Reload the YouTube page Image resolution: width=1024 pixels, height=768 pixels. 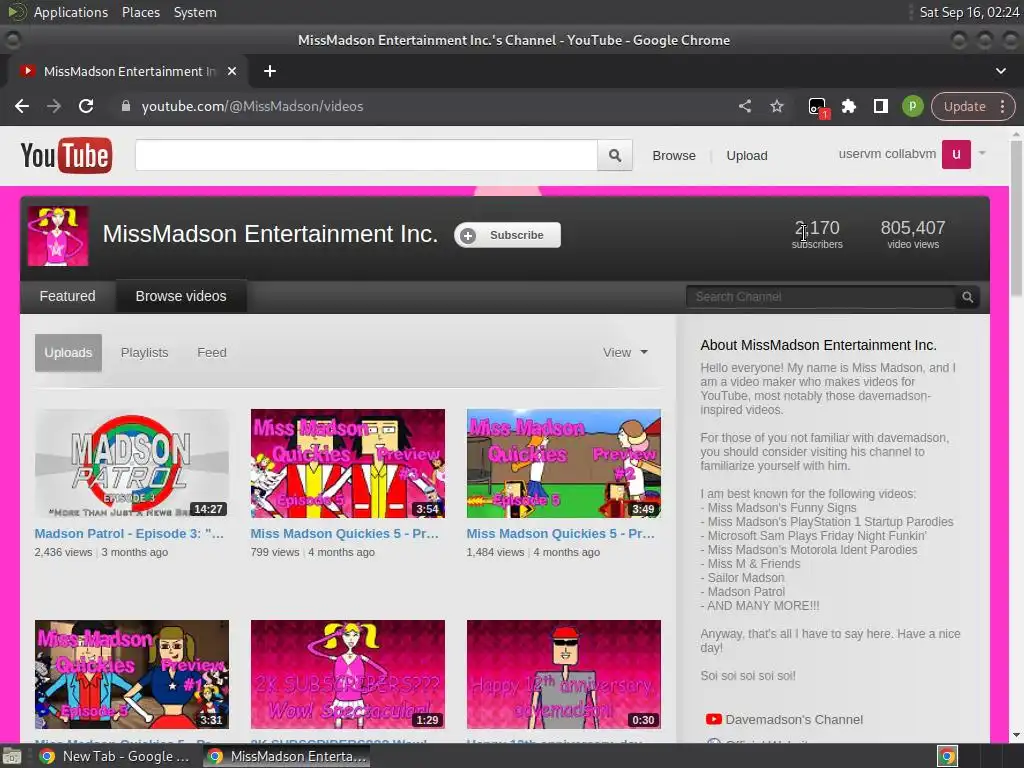tap(86, 106)
